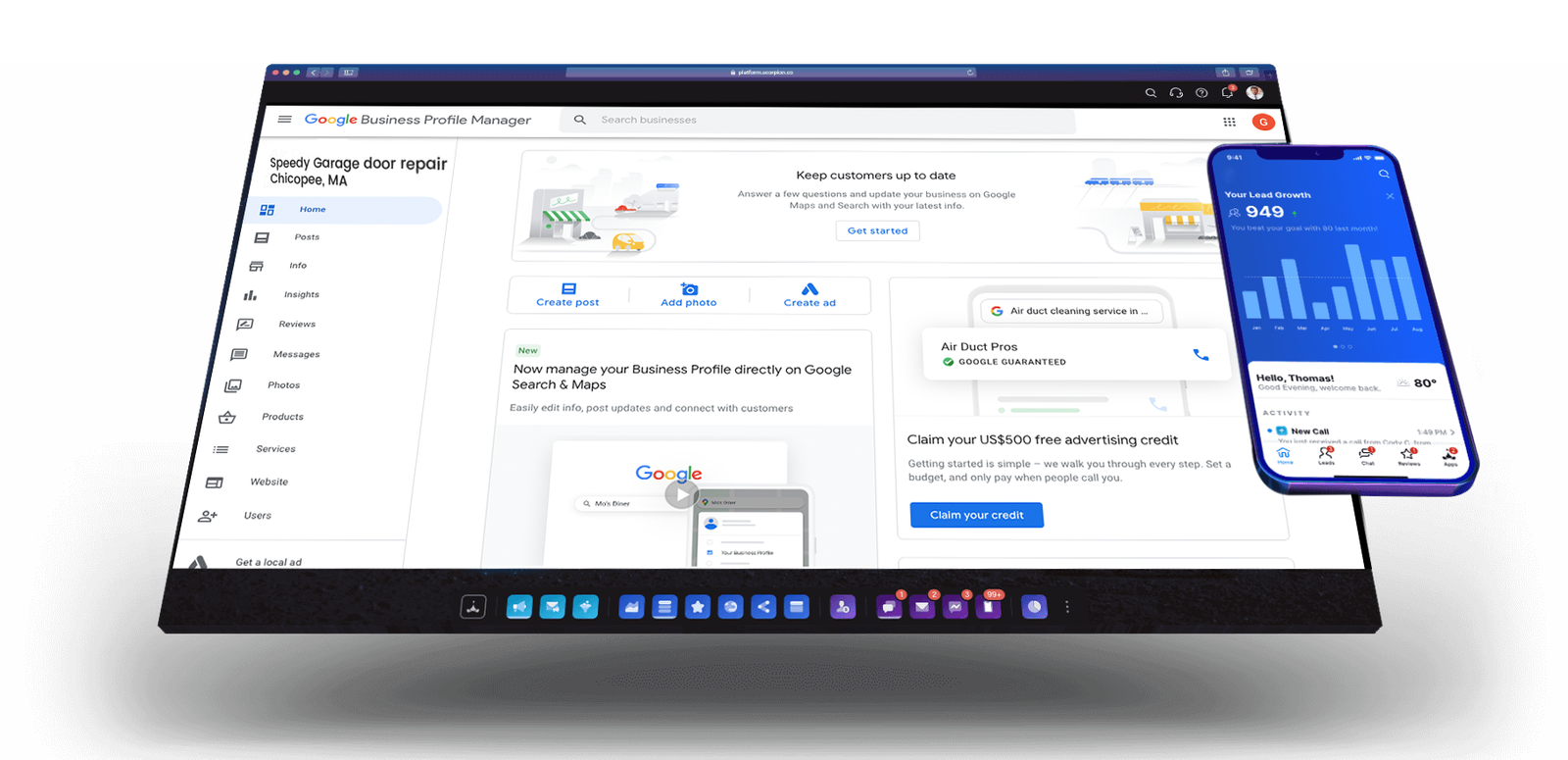Click the Get started button
Image resolution: width=1568 pixels, height=760 pixels.
[878, 231]
